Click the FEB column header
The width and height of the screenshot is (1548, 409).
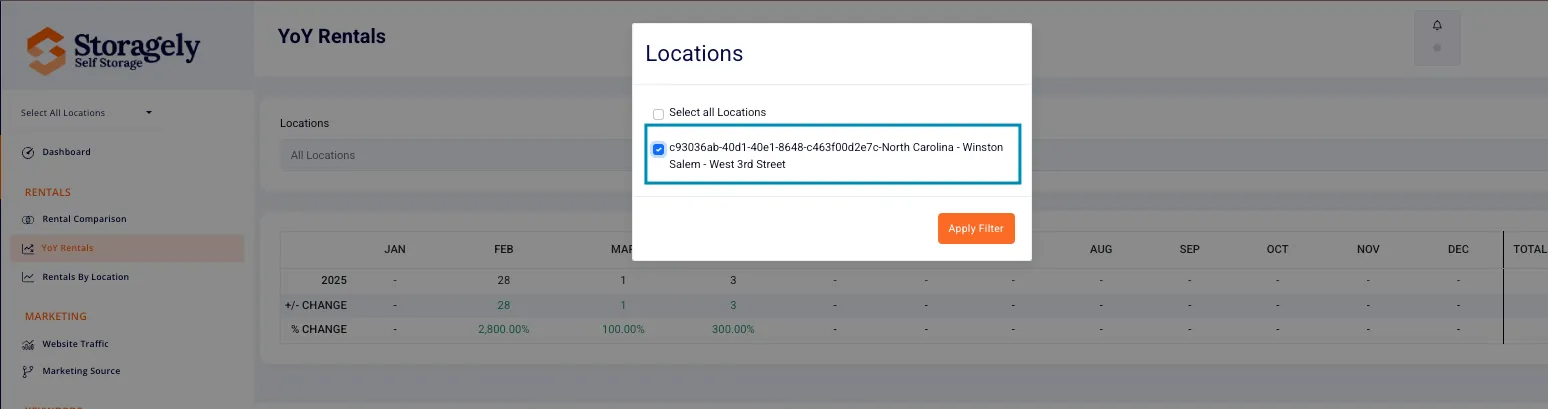pos(504,249)
